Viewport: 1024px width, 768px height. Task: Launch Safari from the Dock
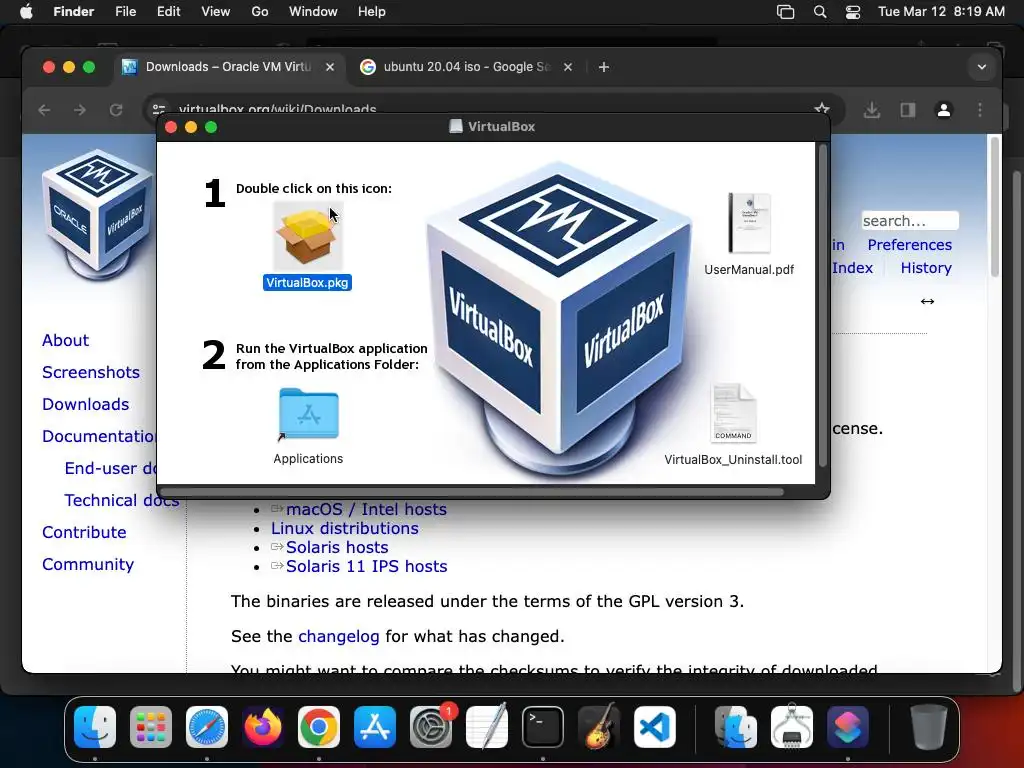point(207,727)
